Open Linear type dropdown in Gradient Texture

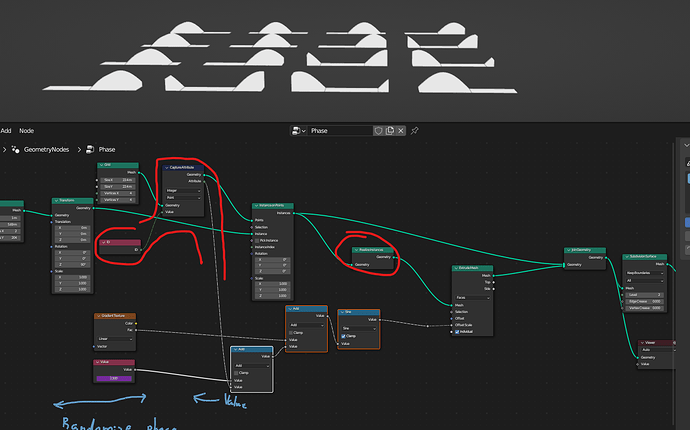115,339
